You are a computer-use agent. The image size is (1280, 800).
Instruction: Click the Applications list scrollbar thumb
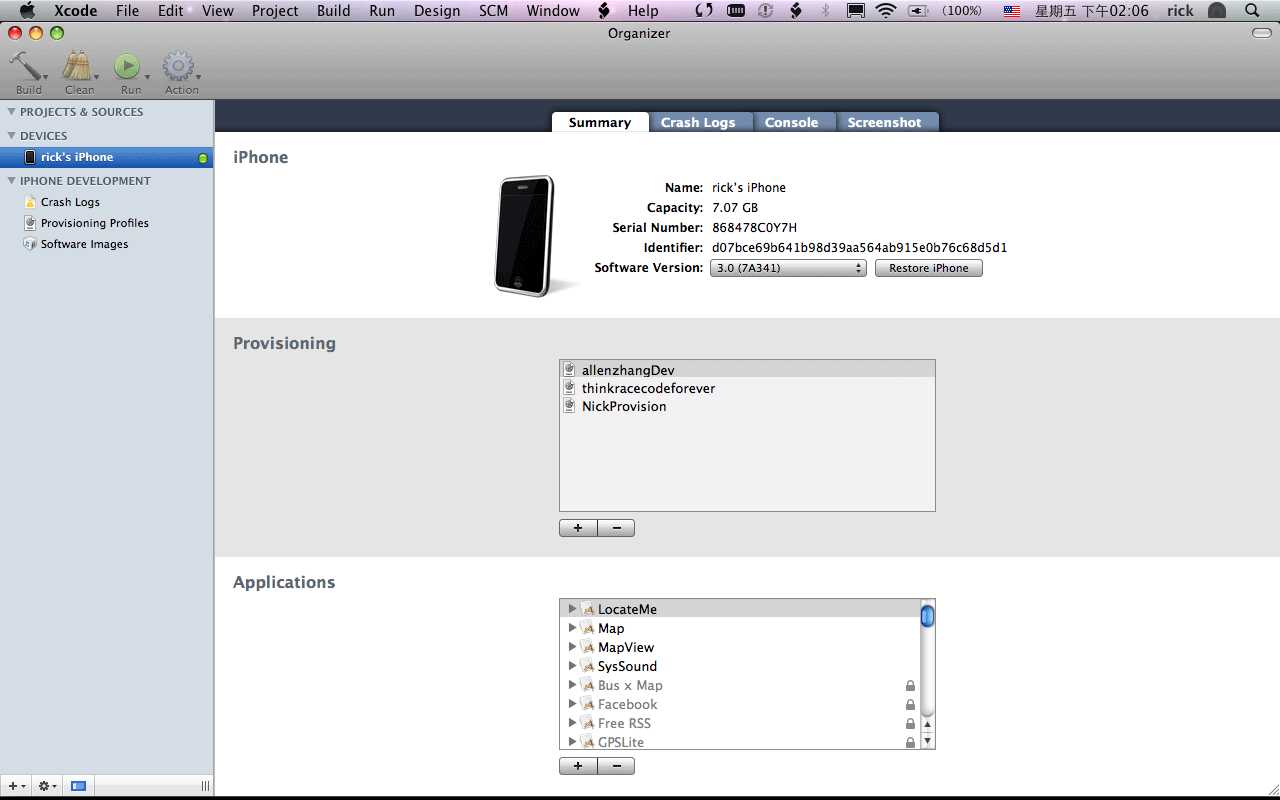pos(927,615)
